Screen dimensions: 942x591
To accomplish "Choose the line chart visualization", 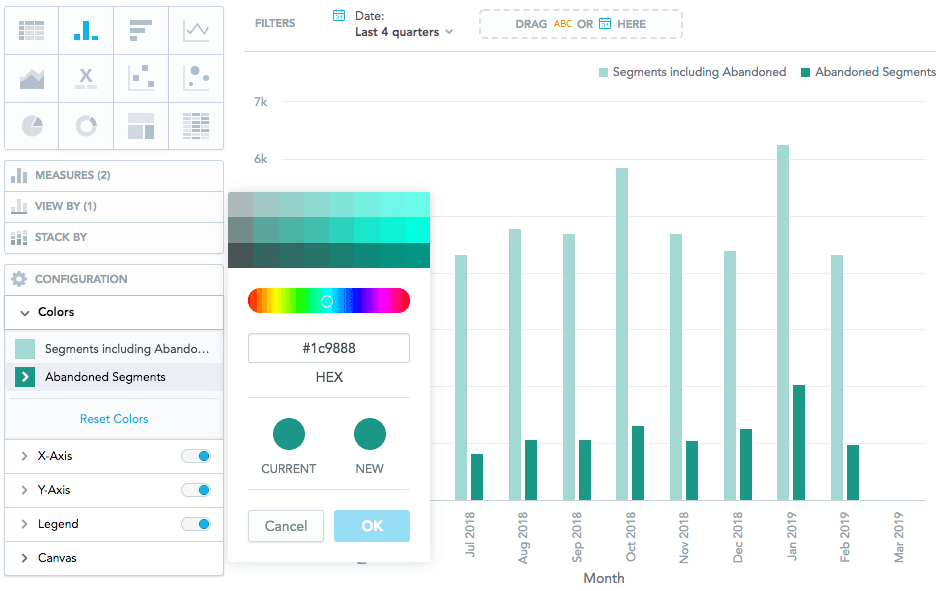I will tap(196, 30).
